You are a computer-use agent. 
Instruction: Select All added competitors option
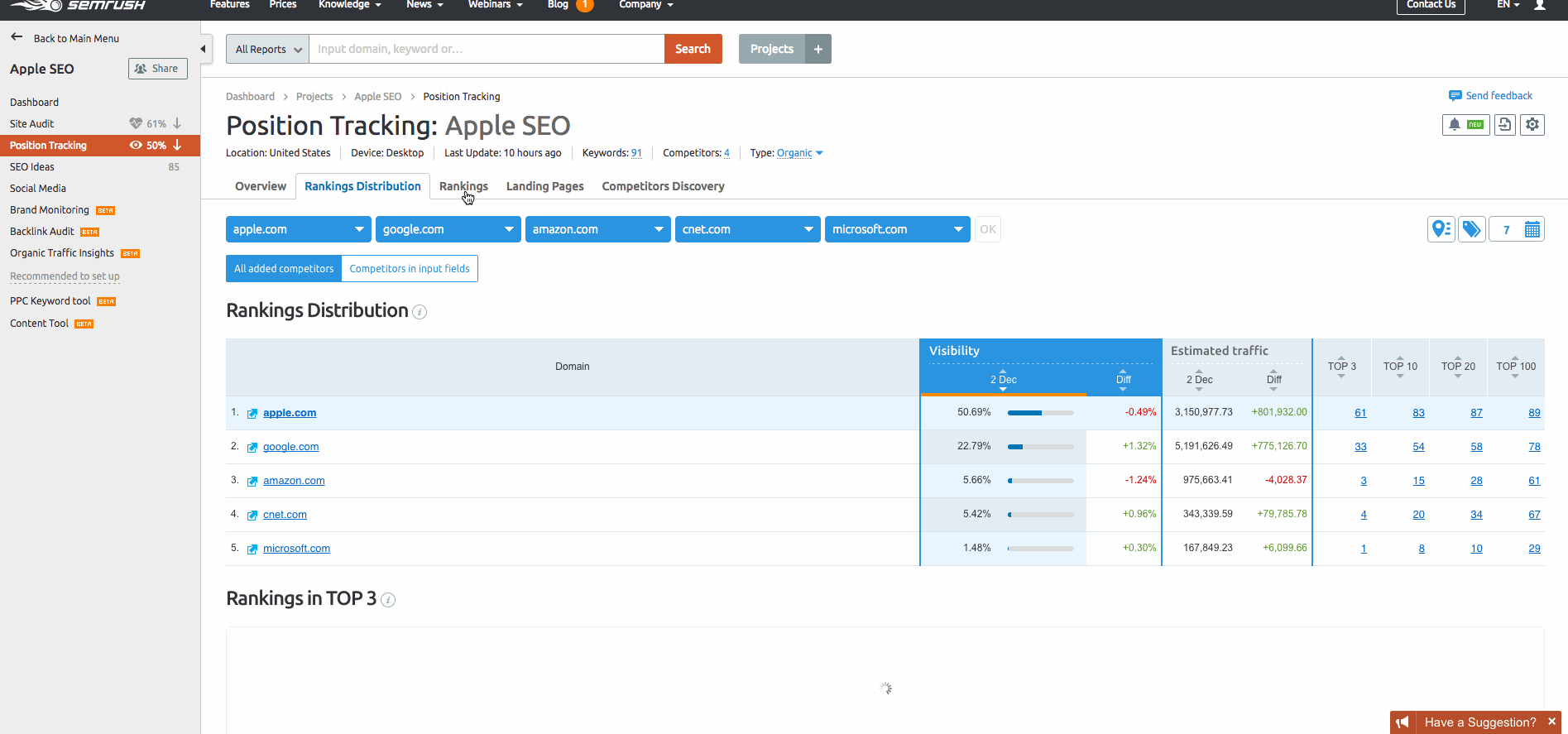pos(284,268)
